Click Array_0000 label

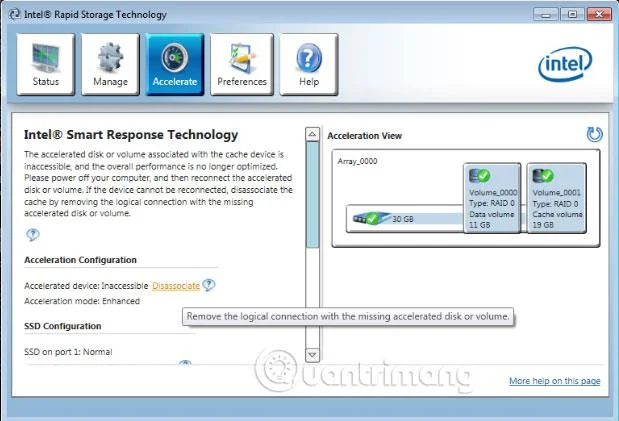[x=357, y=161]
